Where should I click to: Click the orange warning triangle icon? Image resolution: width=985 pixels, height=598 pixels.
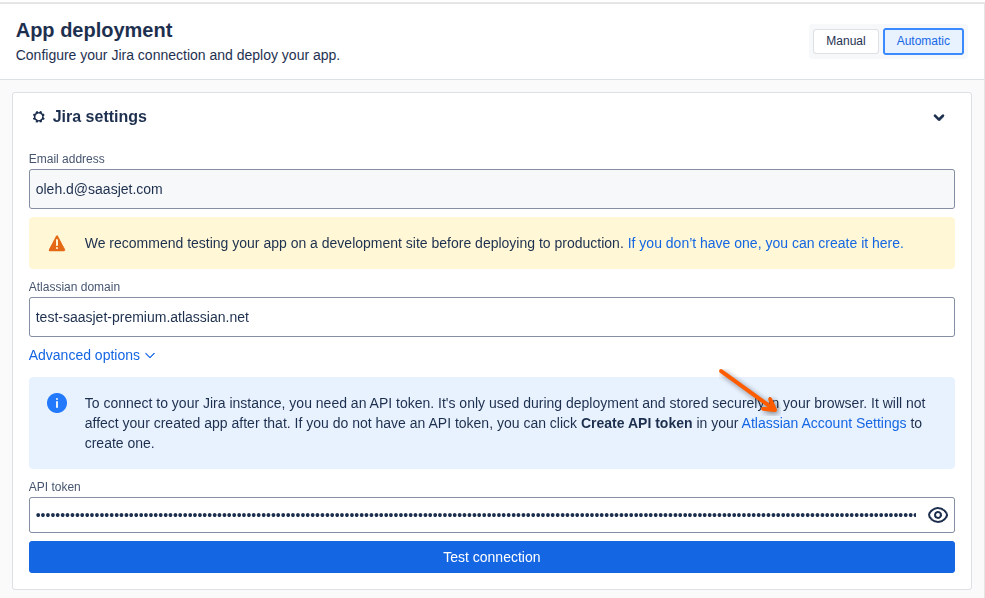[x=57, y=244]
